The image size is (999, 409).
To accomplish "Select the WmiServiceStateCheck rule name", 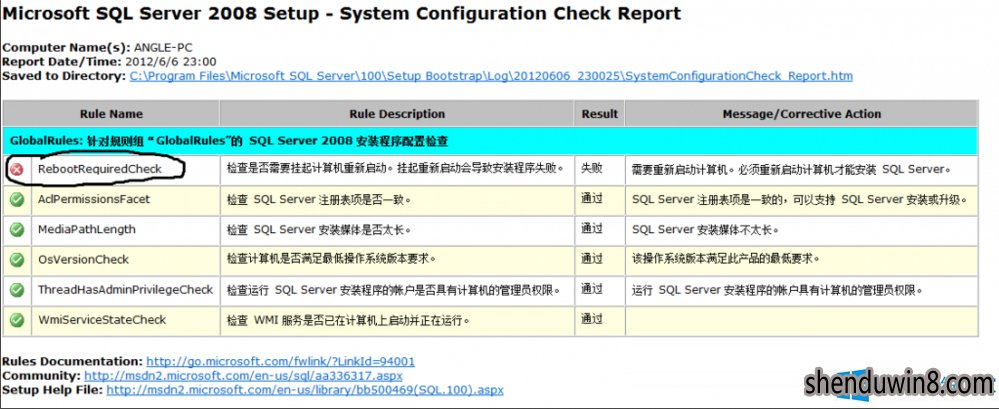I will [x=102, y=320].
